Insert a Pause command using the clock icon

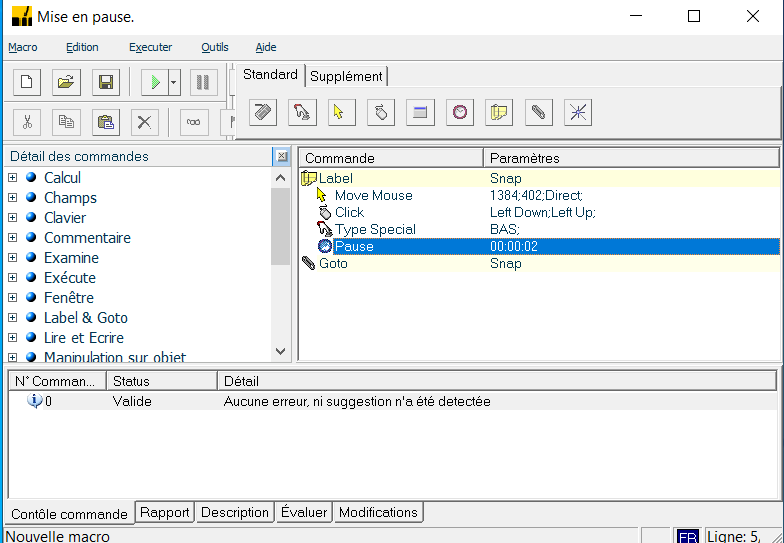tap(459, 112)
